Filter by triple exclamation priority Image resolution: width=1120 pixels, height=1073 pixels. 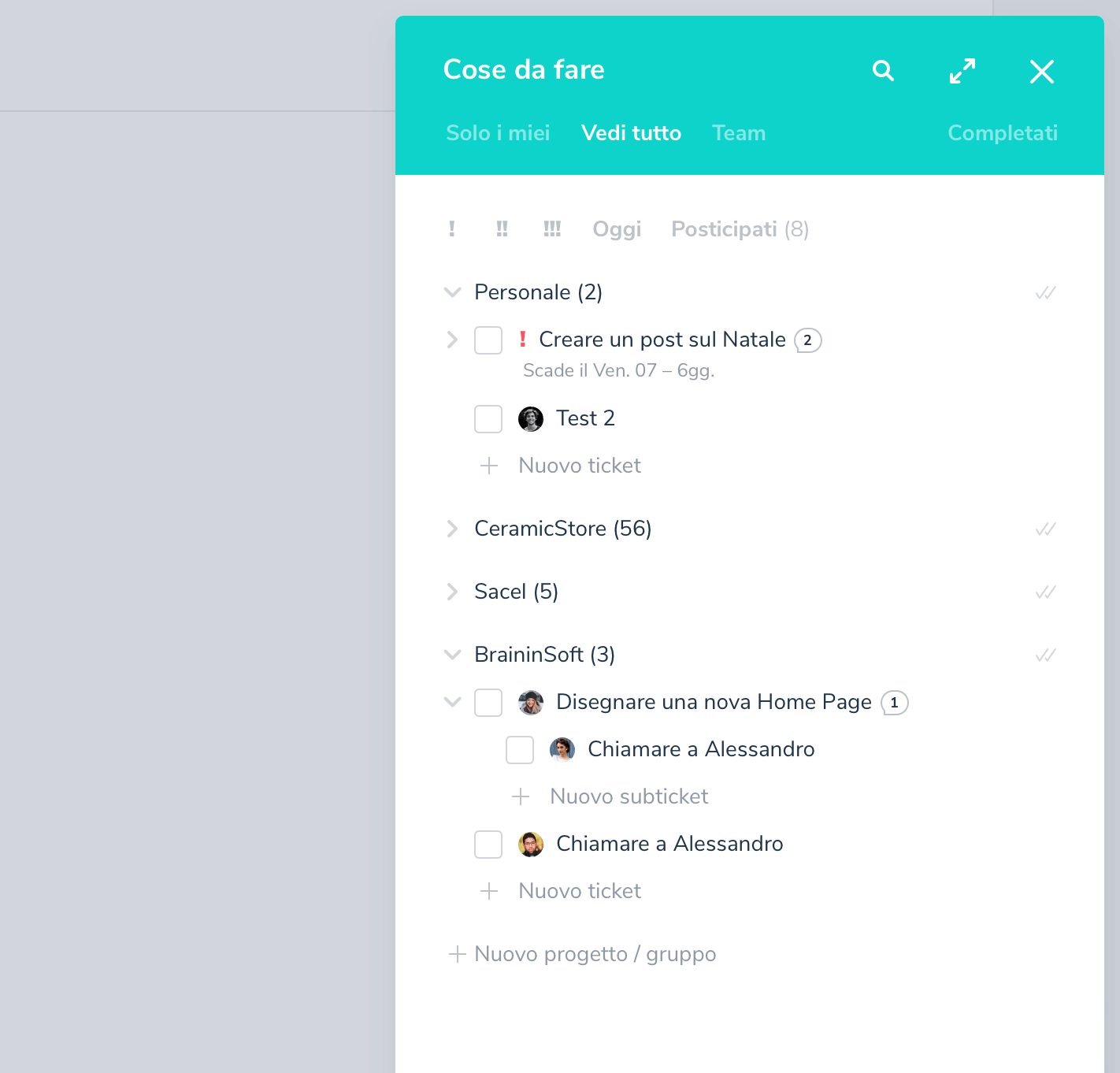552,229
